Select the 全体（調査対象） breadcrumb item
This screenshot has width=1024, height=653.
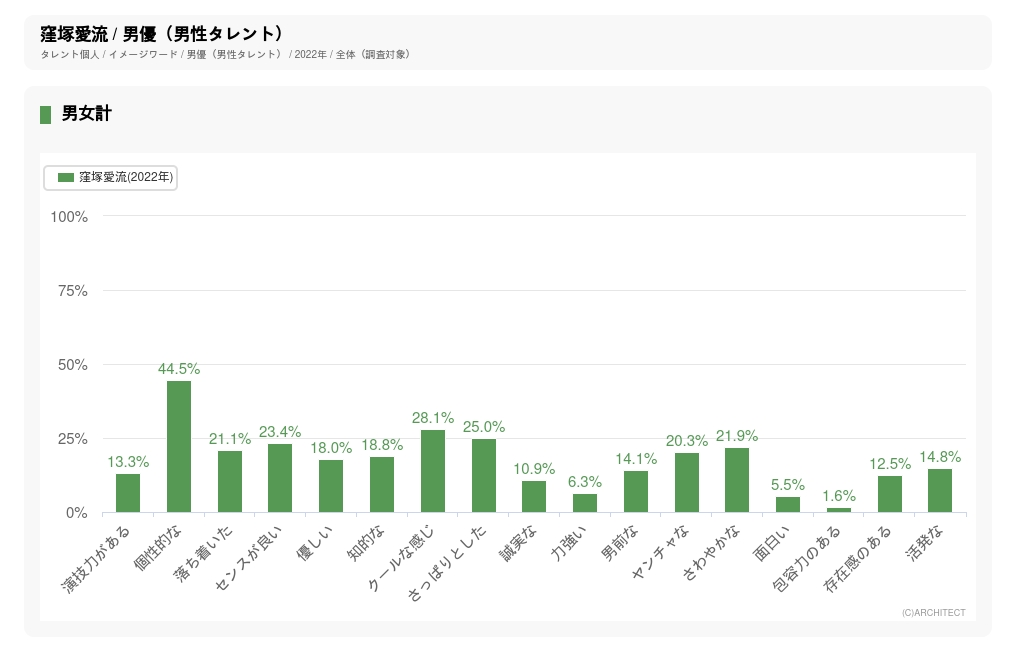373,54
